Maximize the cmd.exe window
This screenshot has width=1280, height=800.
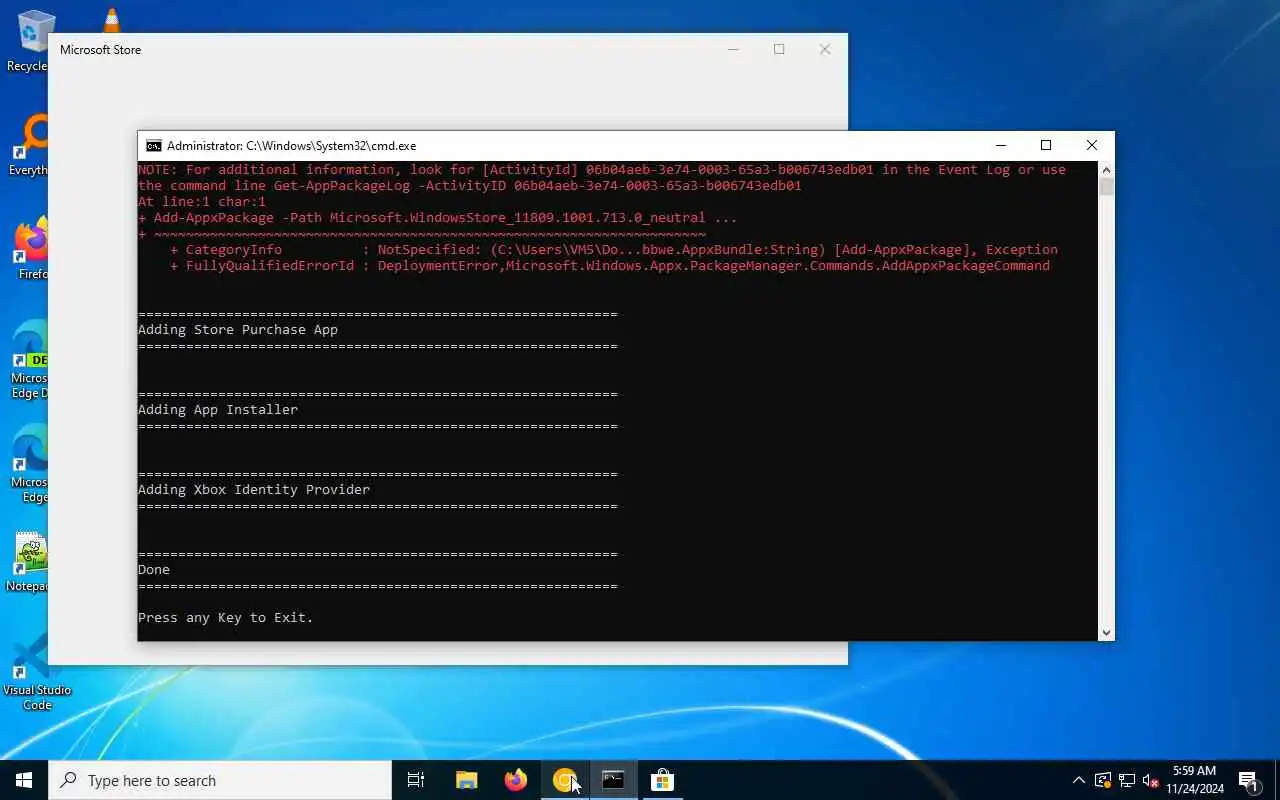pyautogui.click(x=1046, y=145)
